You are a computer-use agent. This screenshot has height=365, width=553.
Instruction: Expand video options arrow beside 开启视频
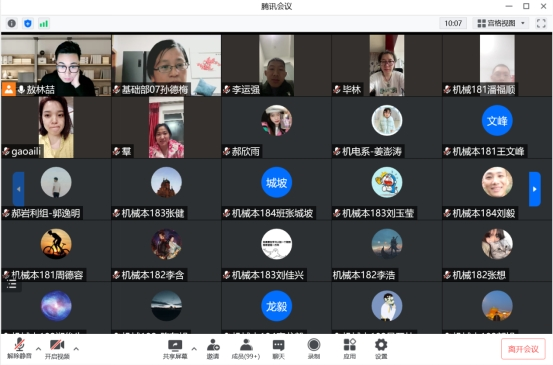(x=76, y=349)
